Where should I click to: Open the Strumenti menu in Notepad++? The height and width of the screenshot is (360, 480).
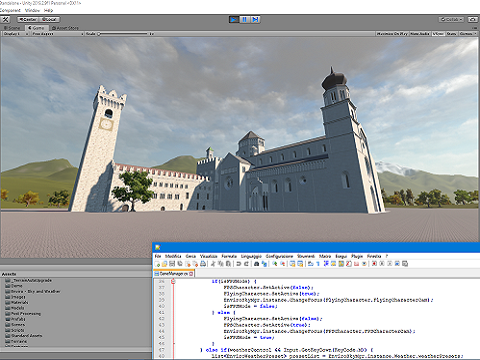coord(306,256)
